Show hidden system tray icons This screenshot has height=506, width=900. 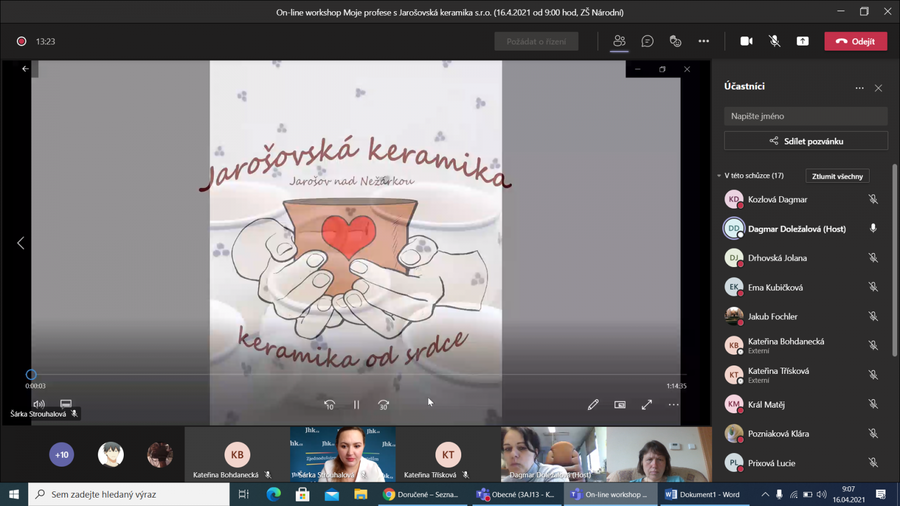click(x=765, y=494)
